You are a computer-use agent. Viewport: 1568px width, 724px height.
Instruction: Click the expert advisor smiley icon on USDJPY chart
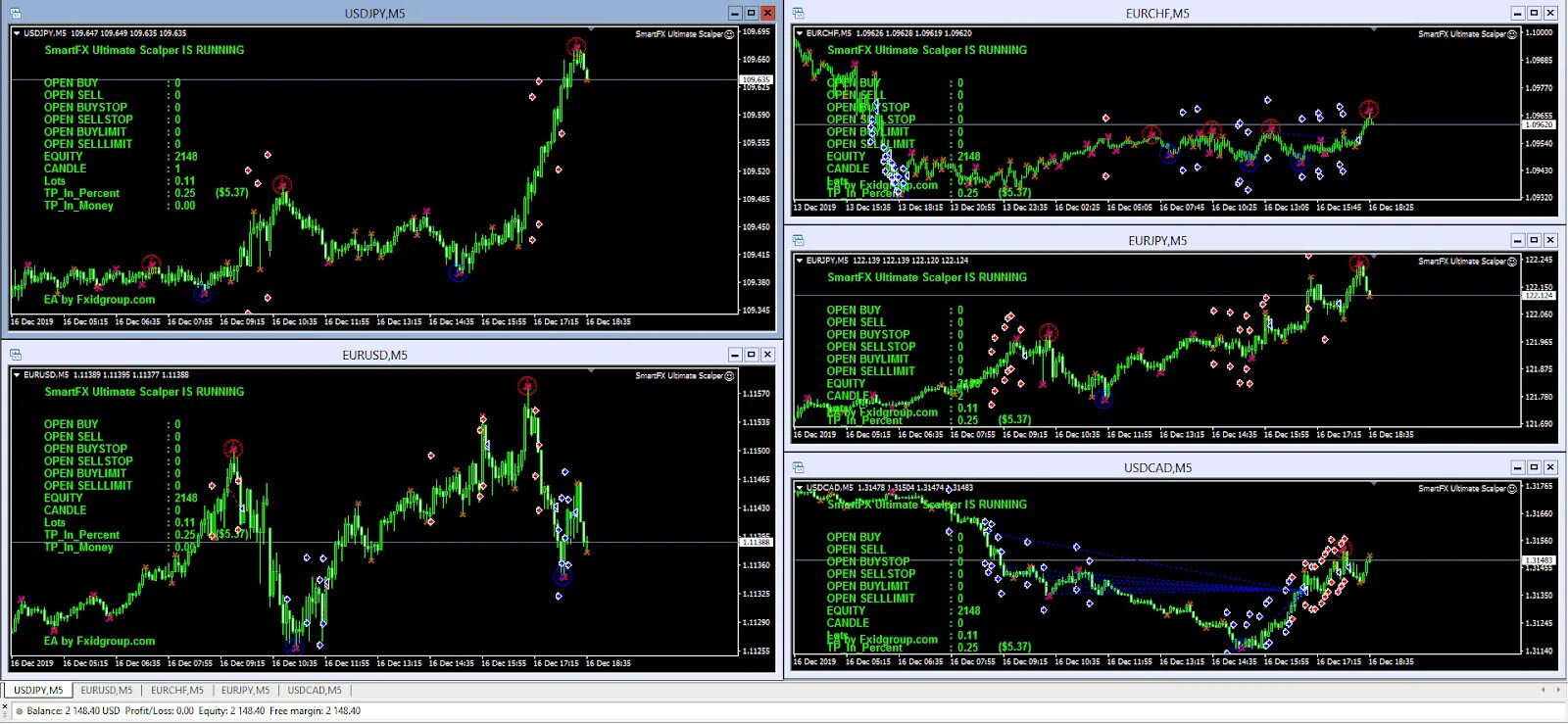(x=729, y=34)
